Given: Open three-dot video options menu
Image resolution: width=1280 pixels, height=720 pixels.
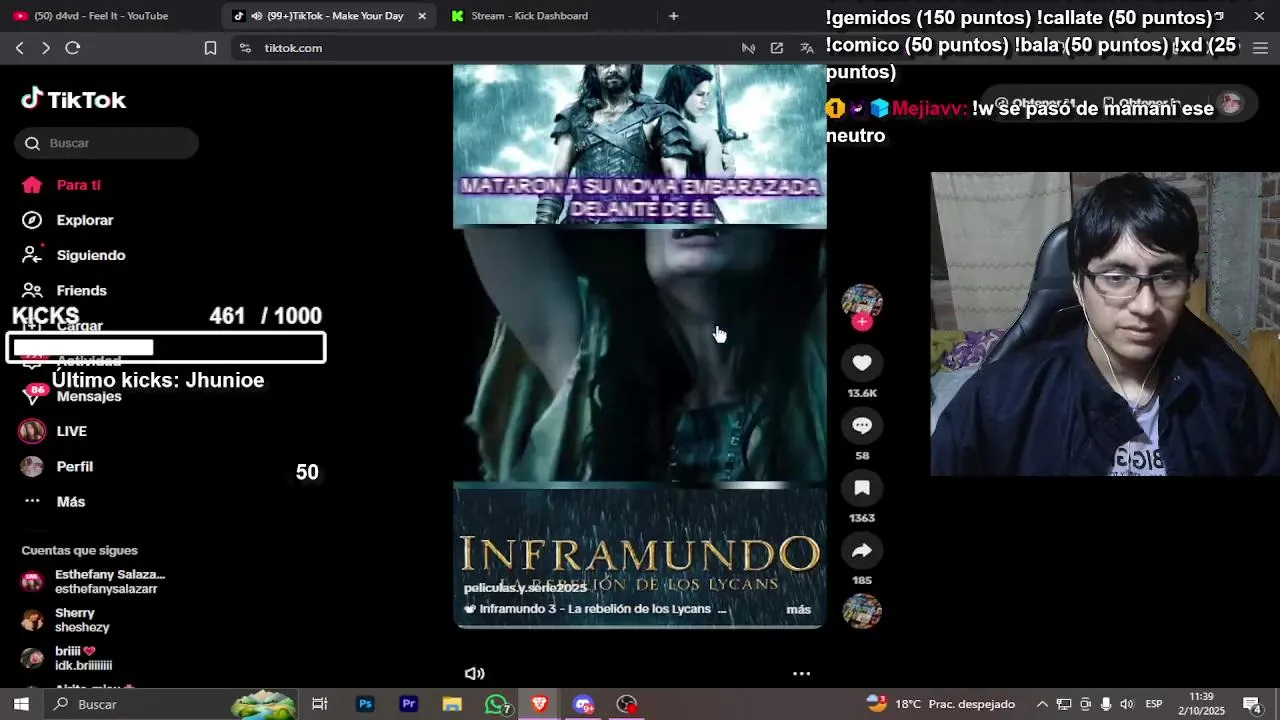Looking at the screenshot, I should pos(801,674).
